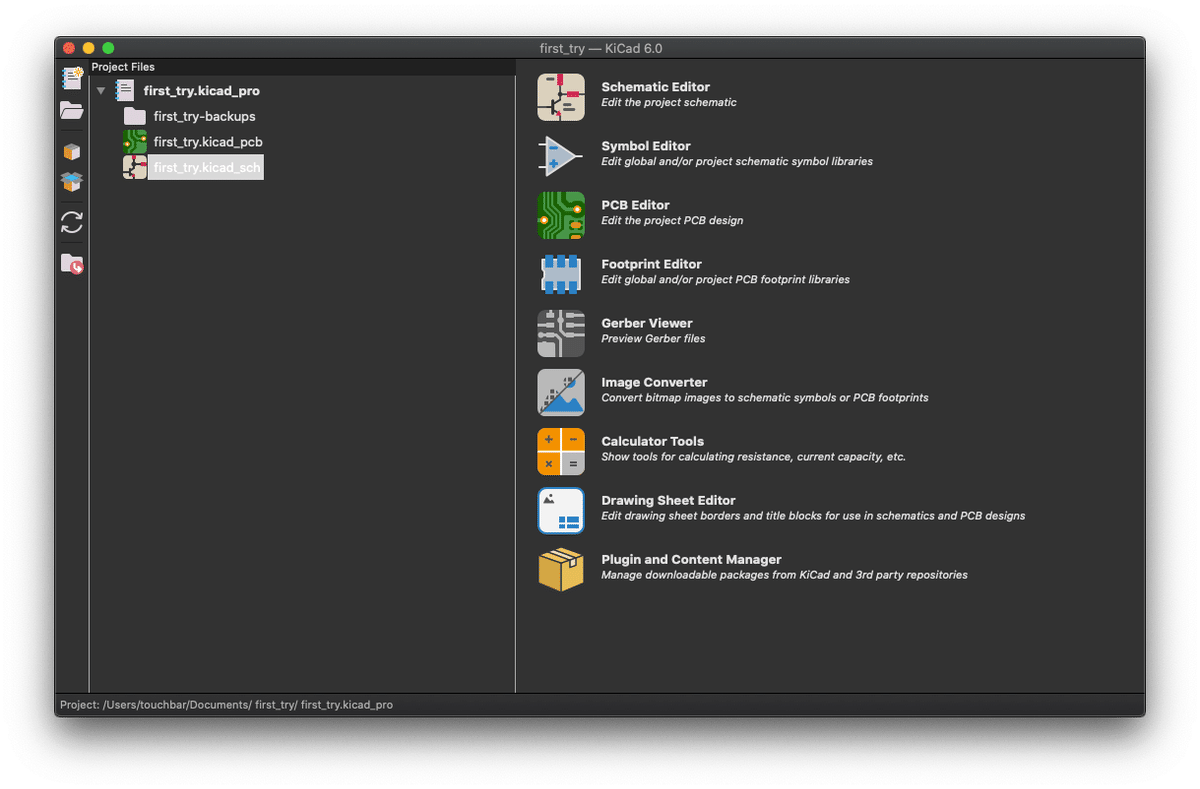Archive project files with the box icon
Viewport: 1200px width, 789px height.
71,152
